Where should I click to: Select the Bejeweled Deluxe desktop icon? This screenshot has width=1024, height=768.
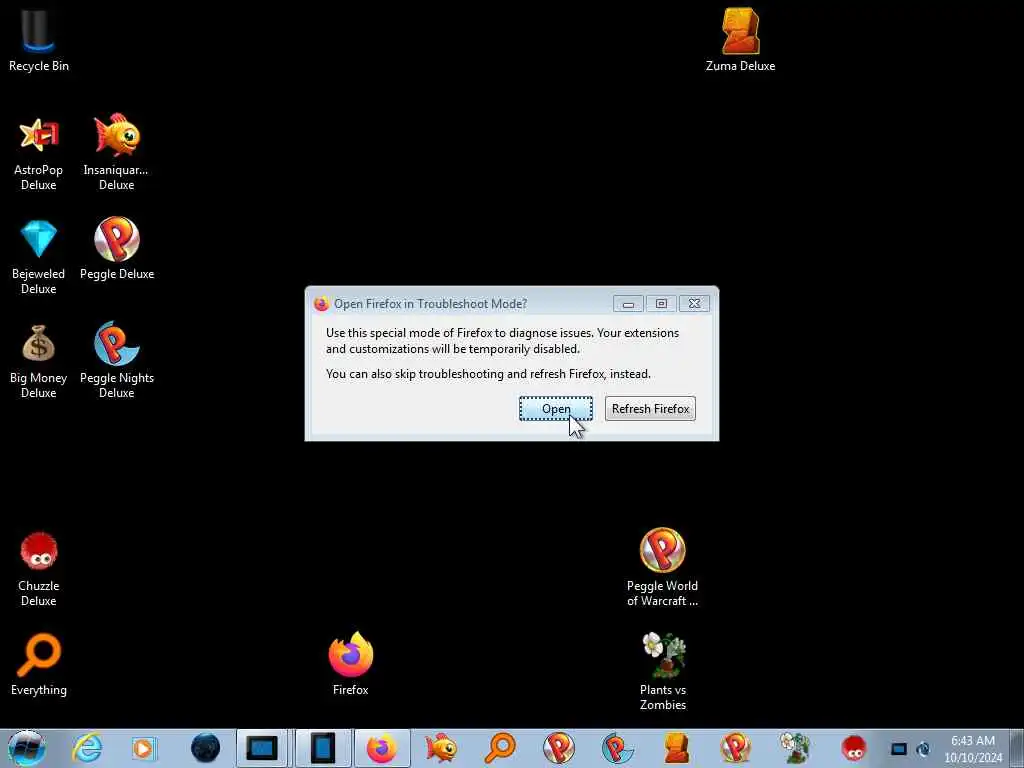pos(39,257)
